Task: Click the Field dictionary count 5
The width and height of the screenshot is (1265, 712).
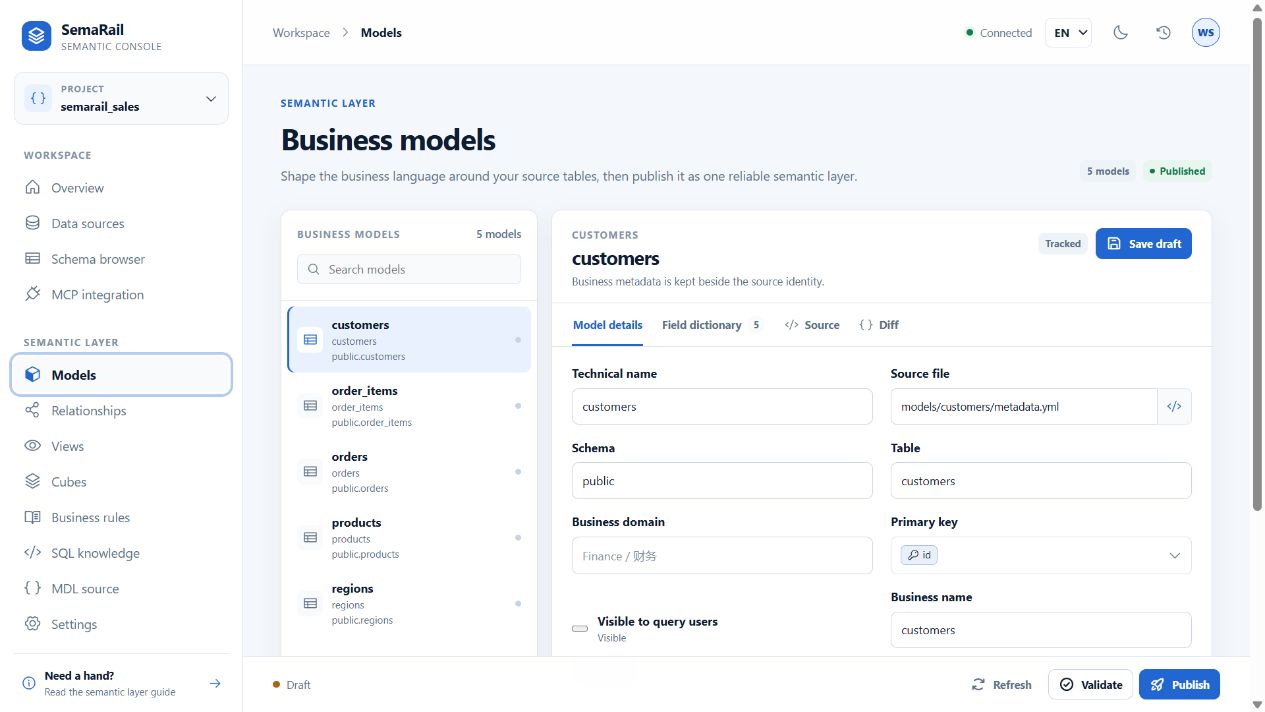Action: (756, 325)
